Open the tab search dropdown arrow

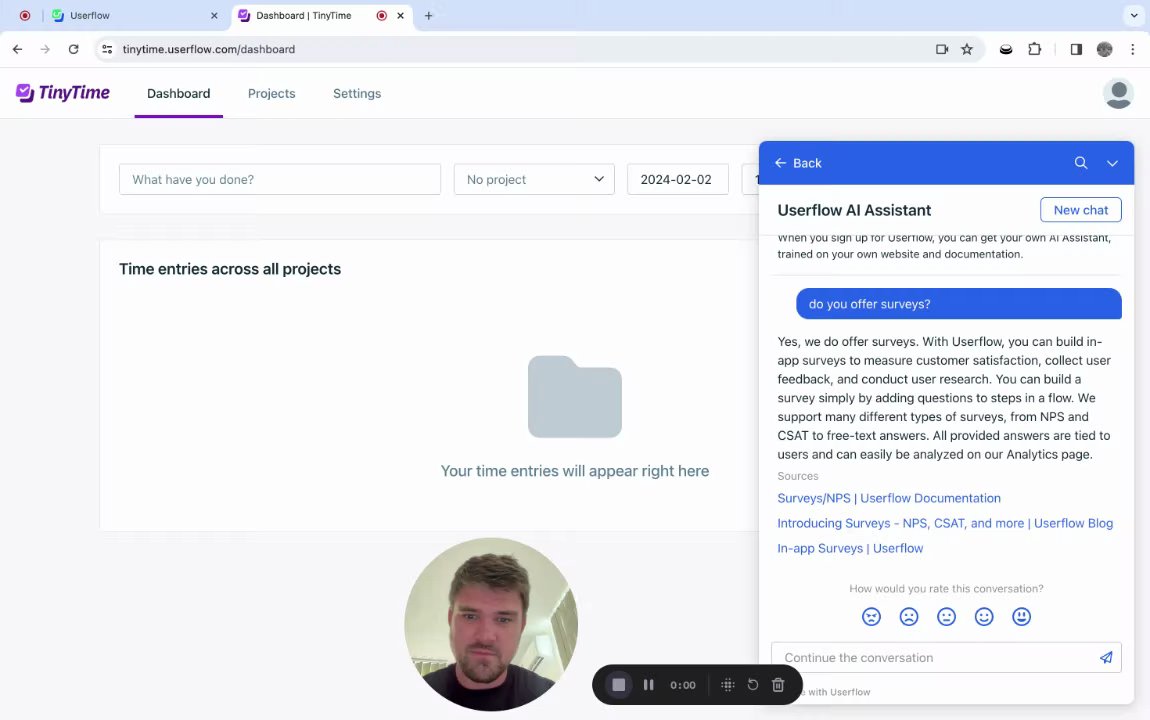(x=1134, y=15)
